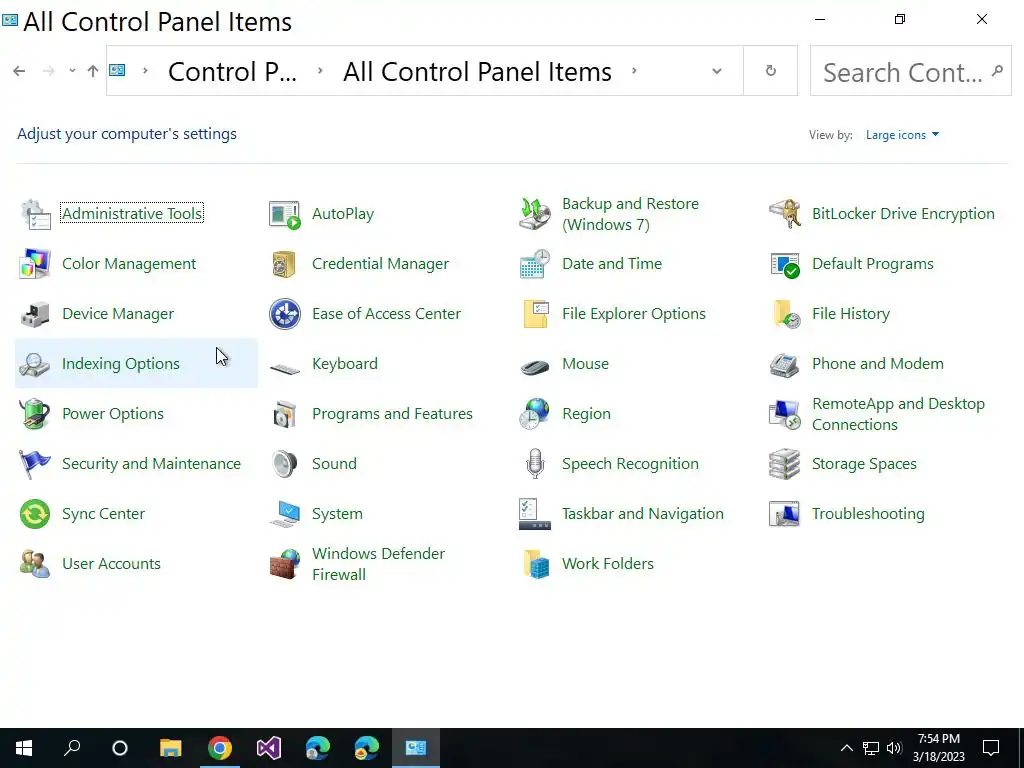This screenshot has height=768, width=1024.
Task: Click the Power Options battery icon
Action: click(x=35, y=414)
